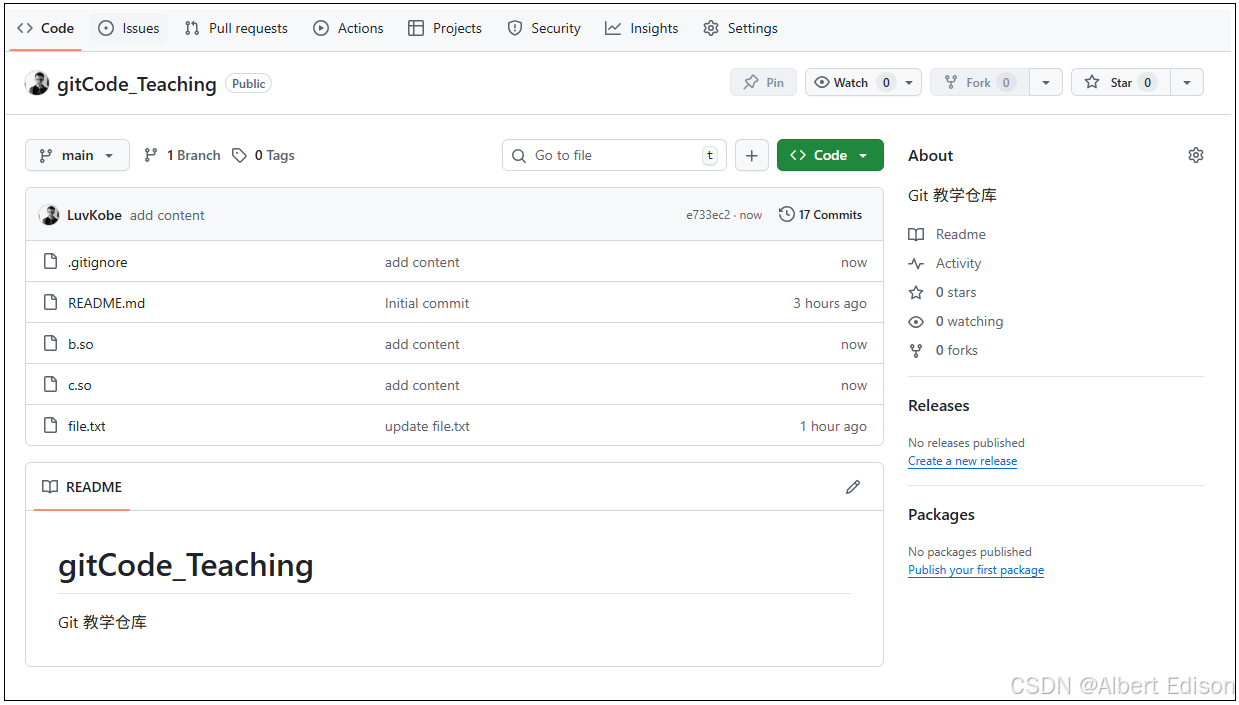
Task: View the 0 Tags link
Action: click(263, 155)
